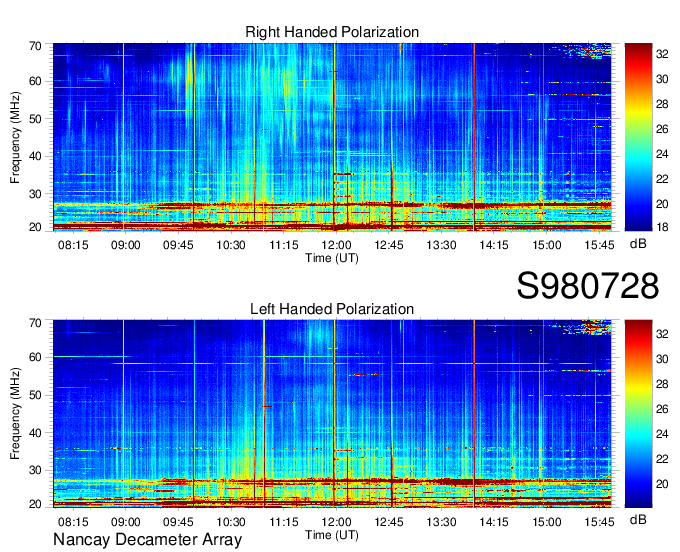This screenshot has height=552, width=680.
Task: Click the "22" value on the lower color bar
Action: [x=662, y=459]
